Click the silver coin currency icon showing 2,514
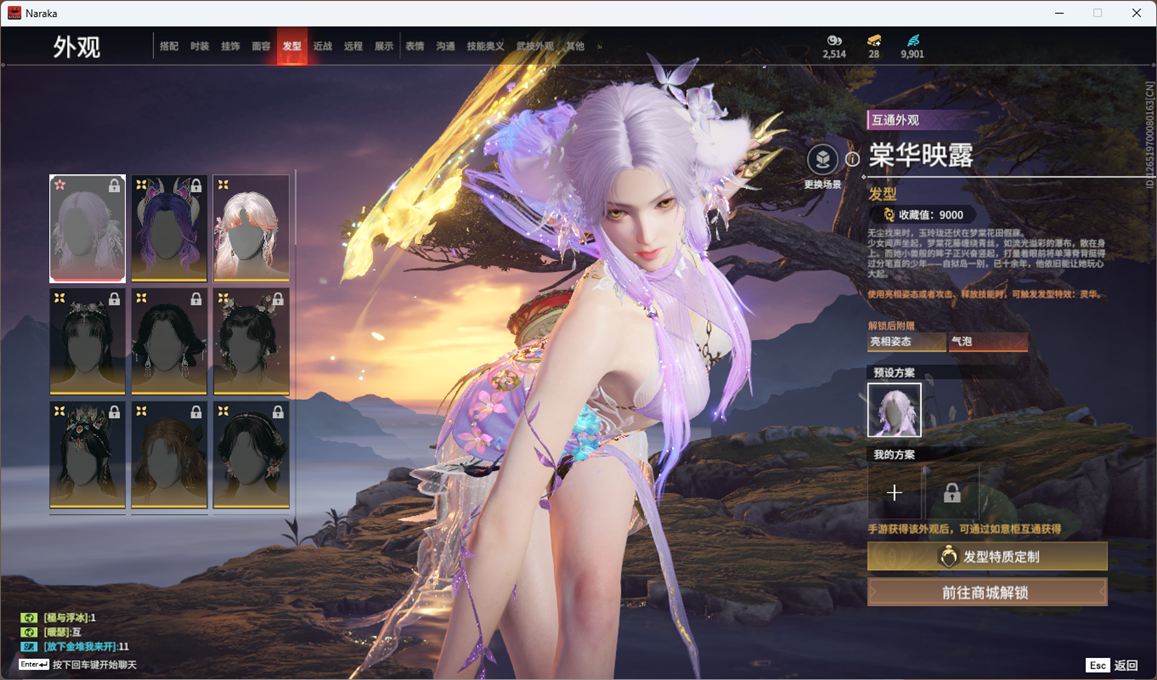Viewport: 1157px width, 680px height. [834, 41]
